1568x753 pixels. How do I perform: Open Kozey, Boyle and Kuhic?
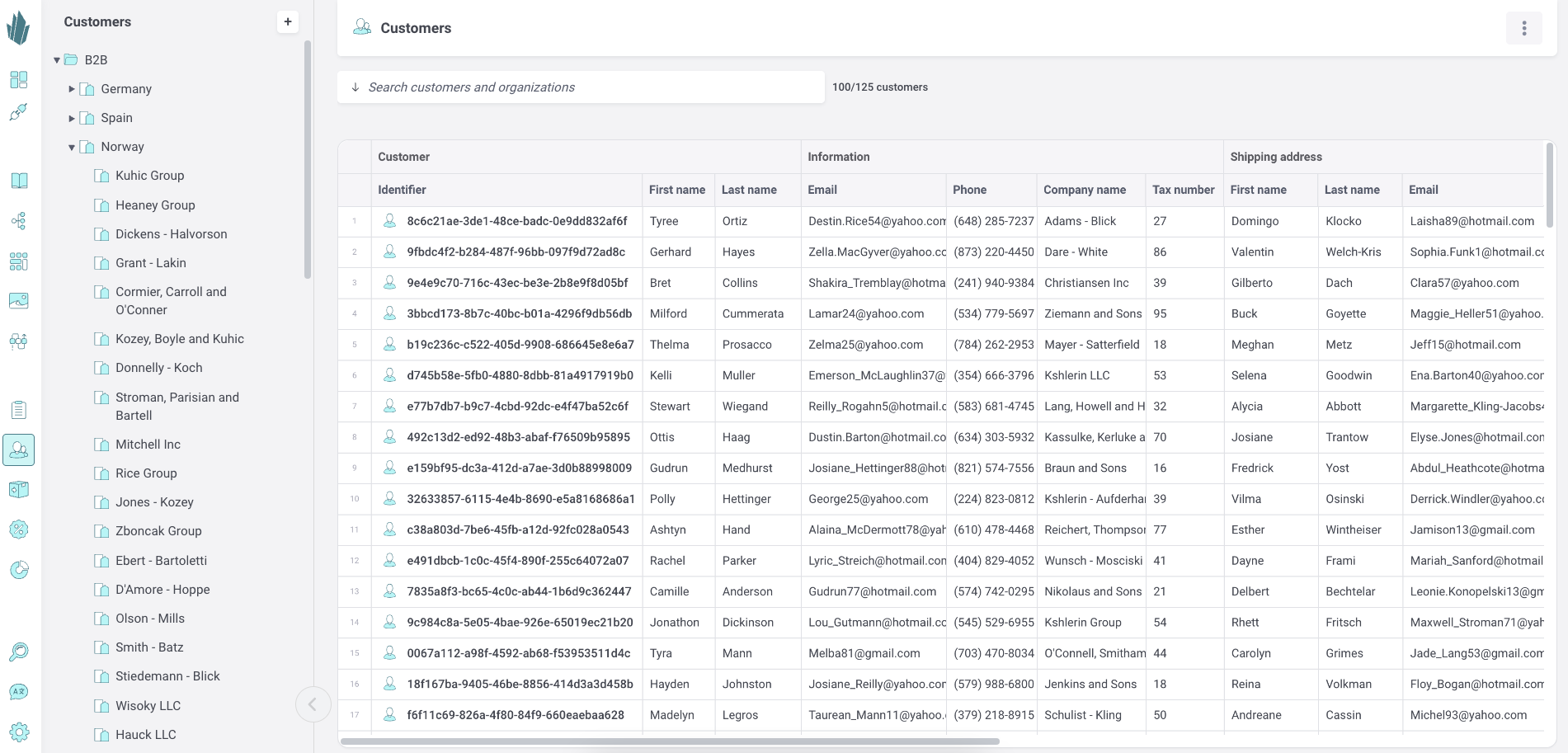click(x=180, y=339)
